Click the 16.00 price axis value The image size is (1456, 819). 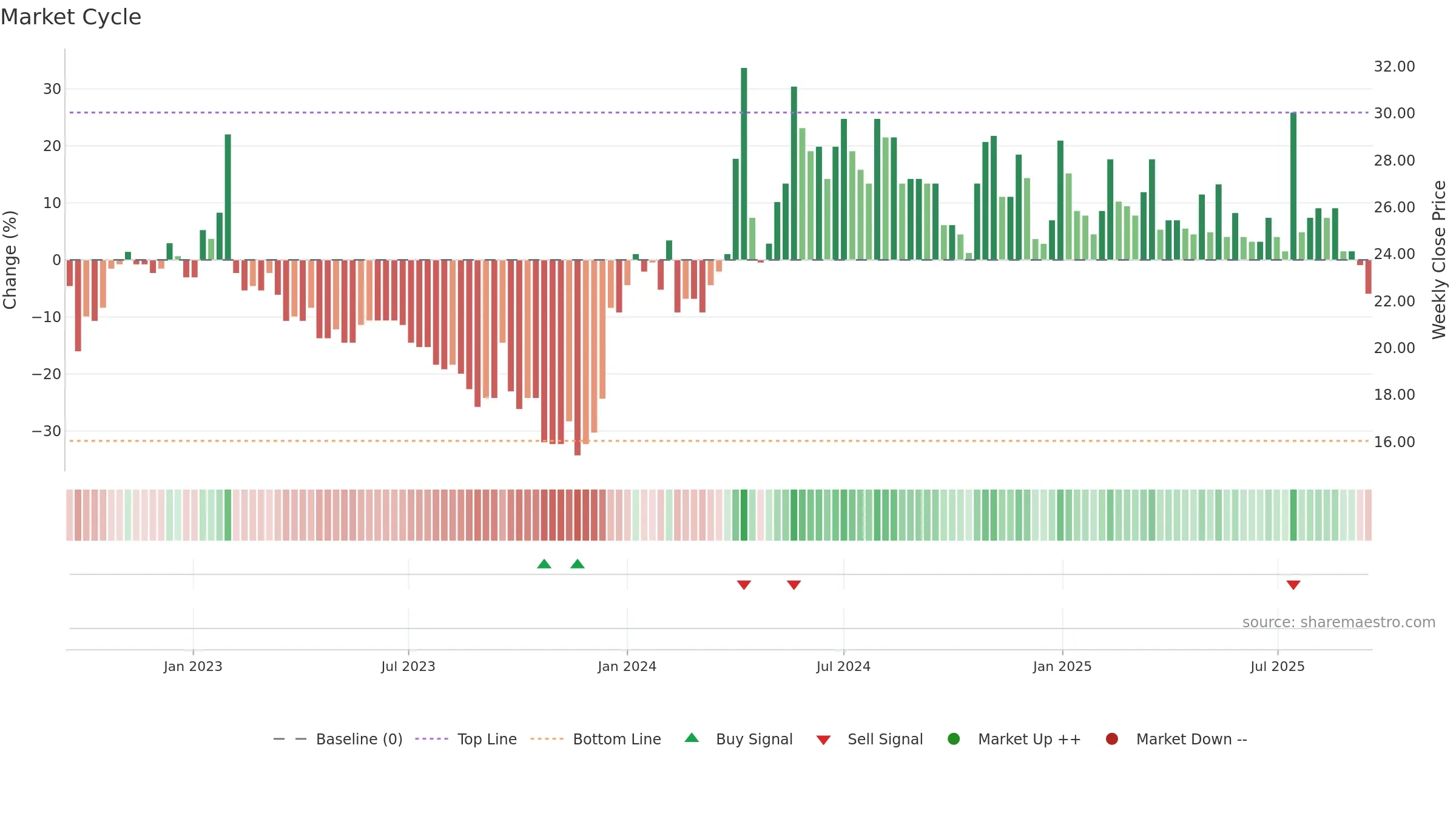(1394, 442)
